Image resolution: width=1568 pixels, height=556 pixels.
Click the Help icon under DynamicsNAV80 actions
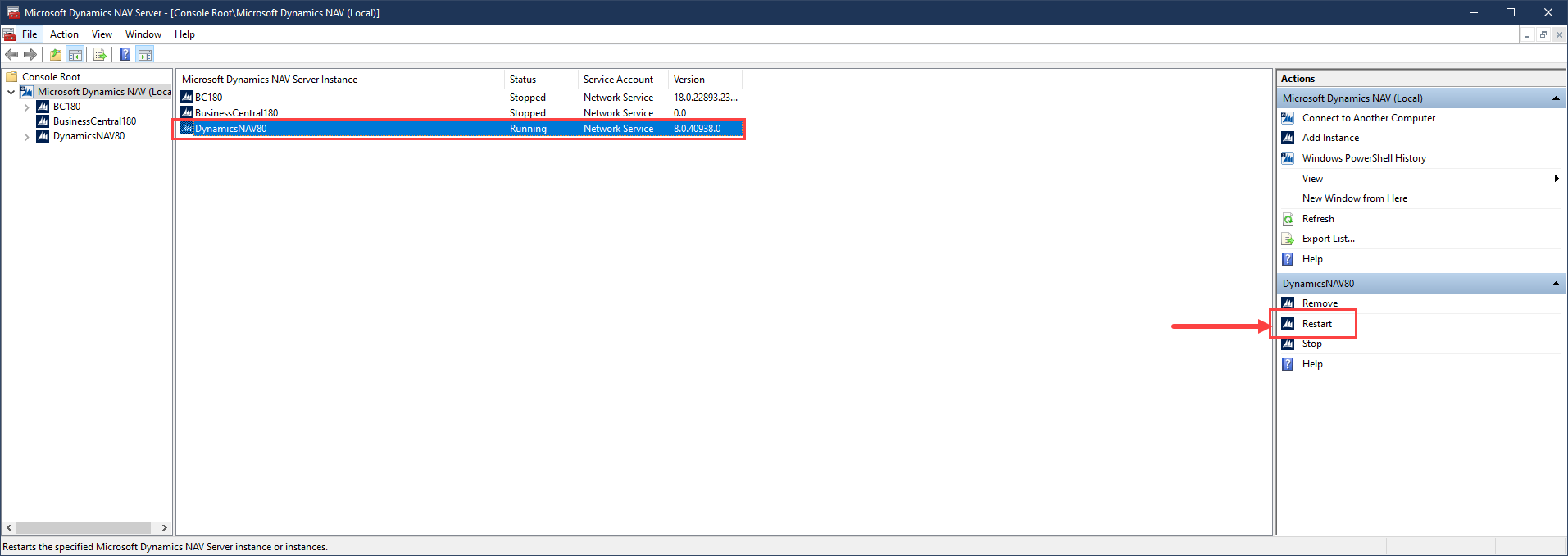(1288, 364)
